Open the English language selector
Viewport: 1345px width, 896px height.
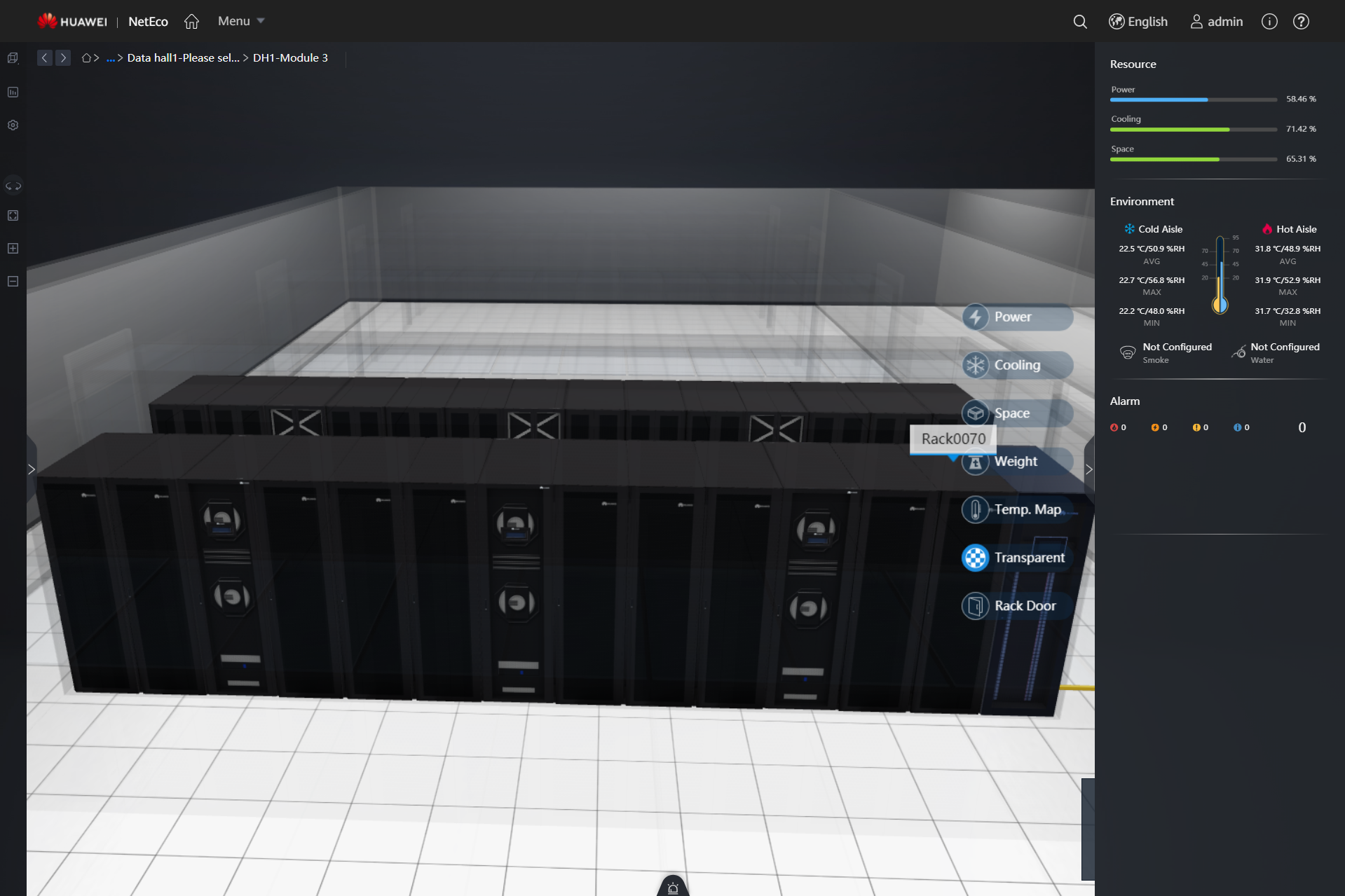pos(1138,21)
